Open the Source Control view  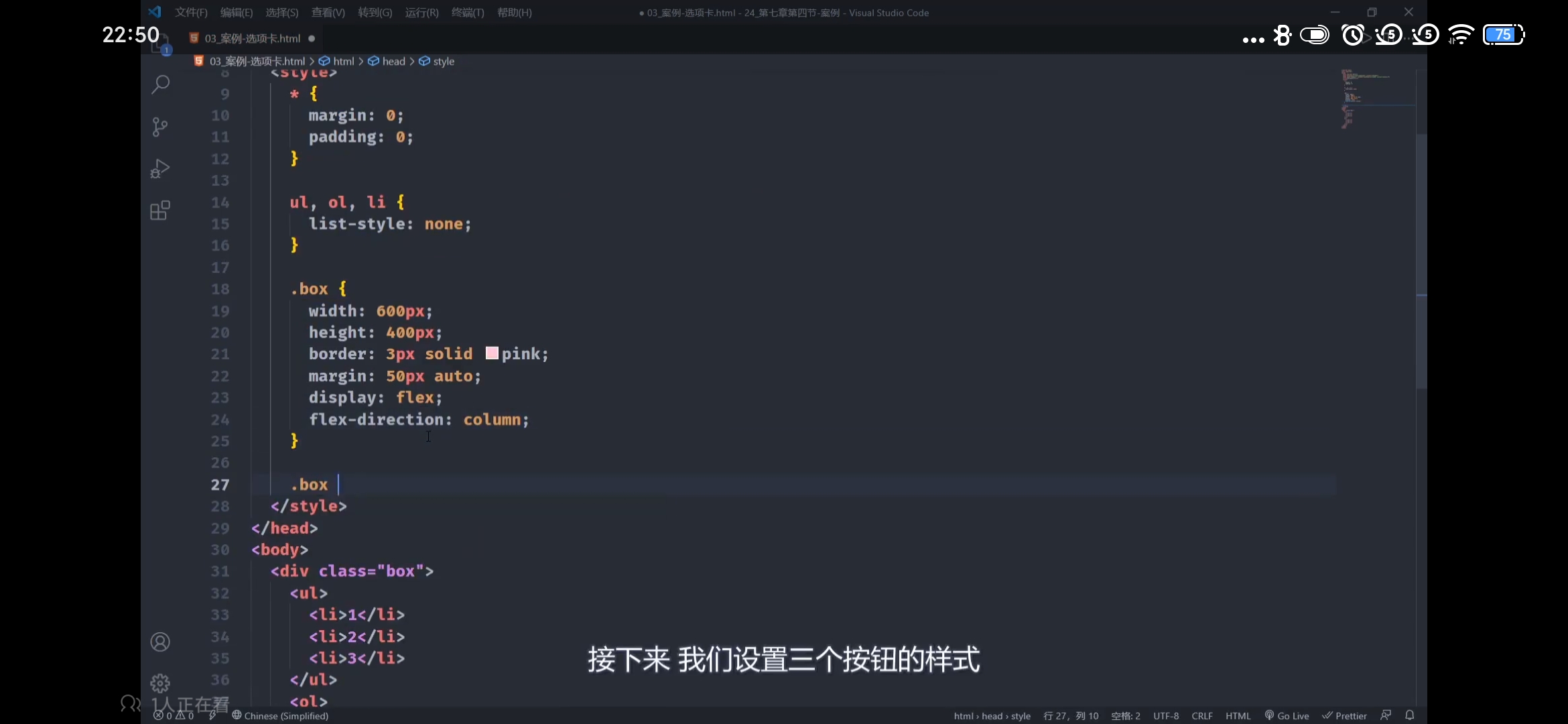click(160, 127)
